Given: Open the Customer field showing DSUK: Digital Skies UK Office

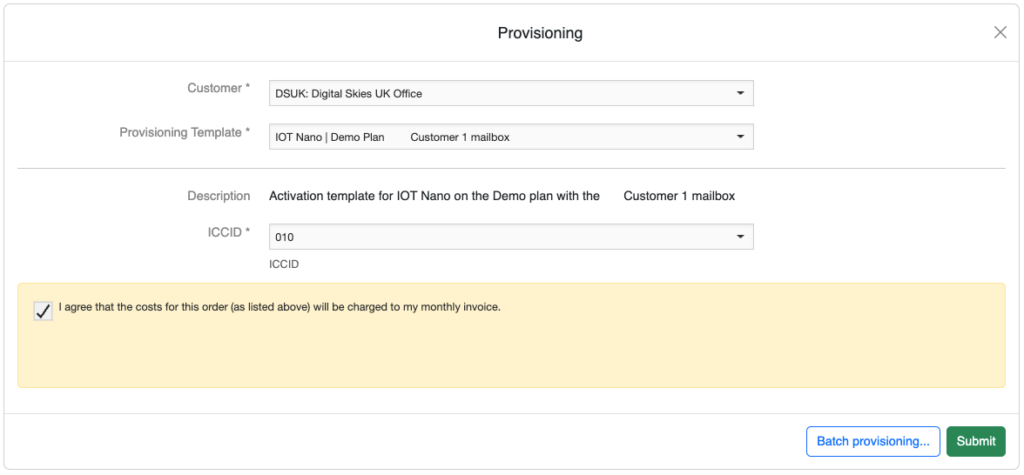Looking at the screenshot, I should [x=500, y=93].
